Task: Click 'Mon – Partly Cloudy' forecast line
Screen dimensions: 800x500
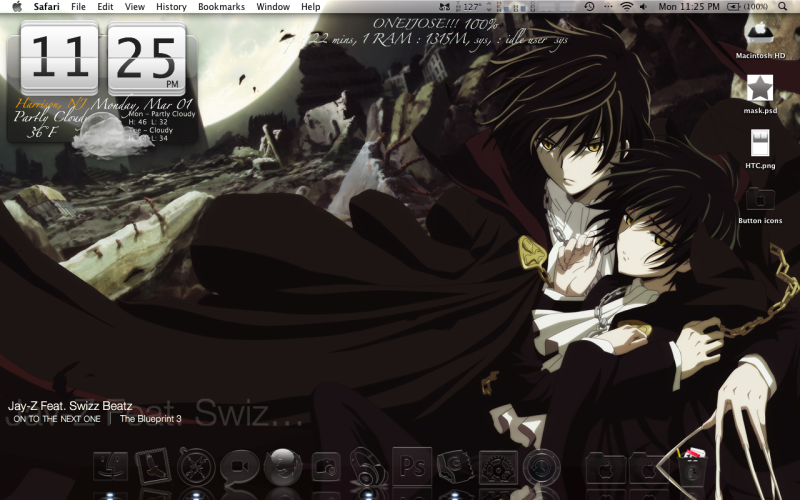Action: 162,114
